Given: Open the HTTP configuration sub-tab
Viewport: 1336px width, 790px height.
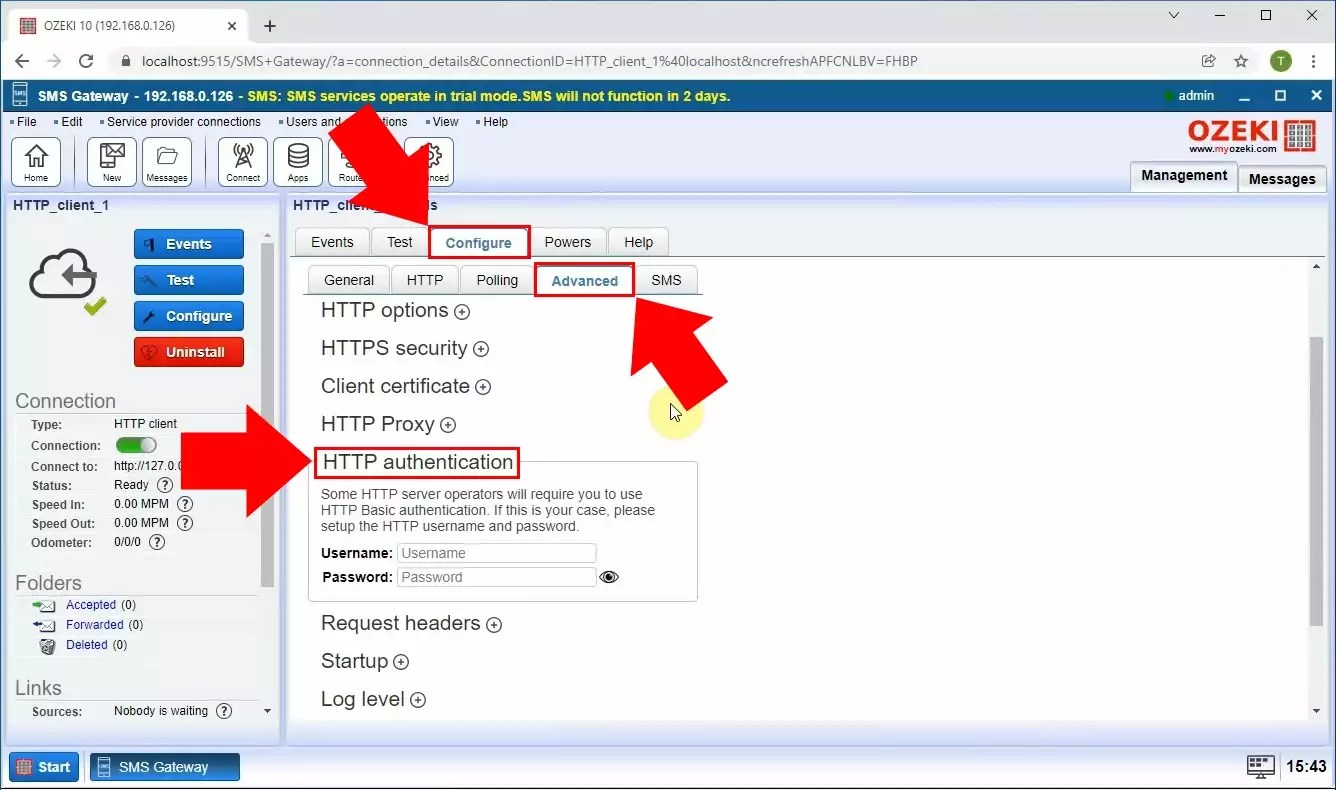Looking at the screenshot, I should (425, 280).
